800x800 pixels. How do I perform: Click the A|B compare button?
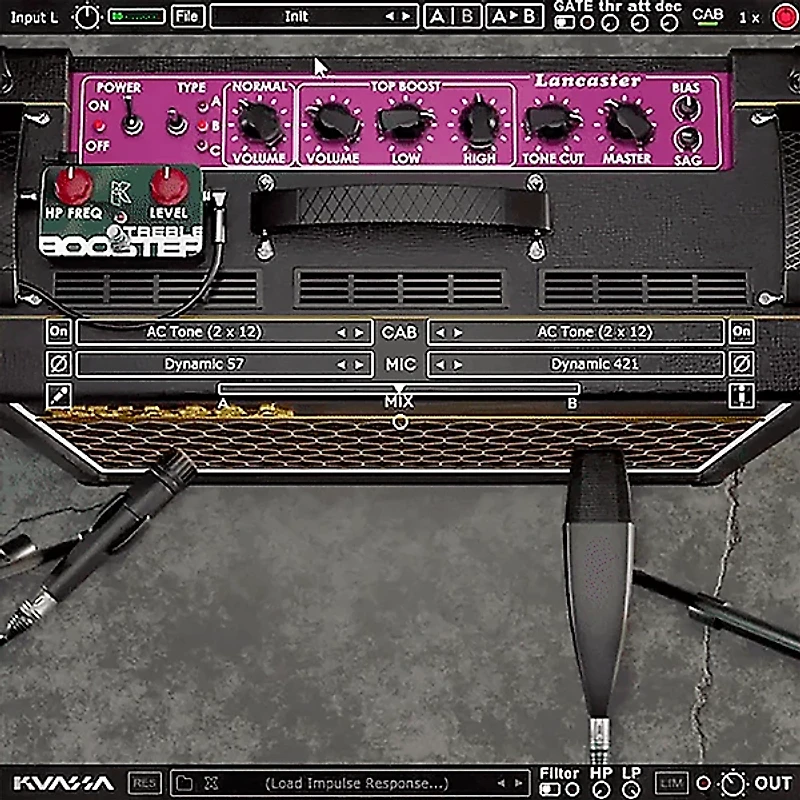tap(452, 17)
